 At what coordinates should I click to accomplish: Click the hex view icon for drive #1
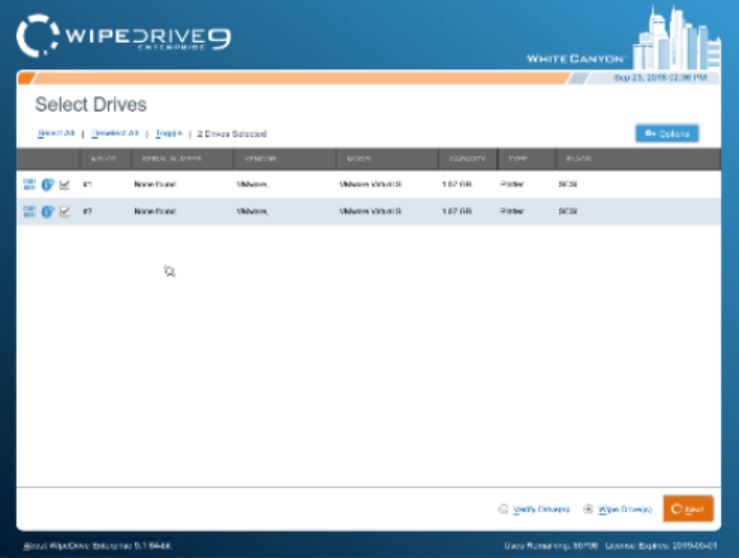(29, 184)
